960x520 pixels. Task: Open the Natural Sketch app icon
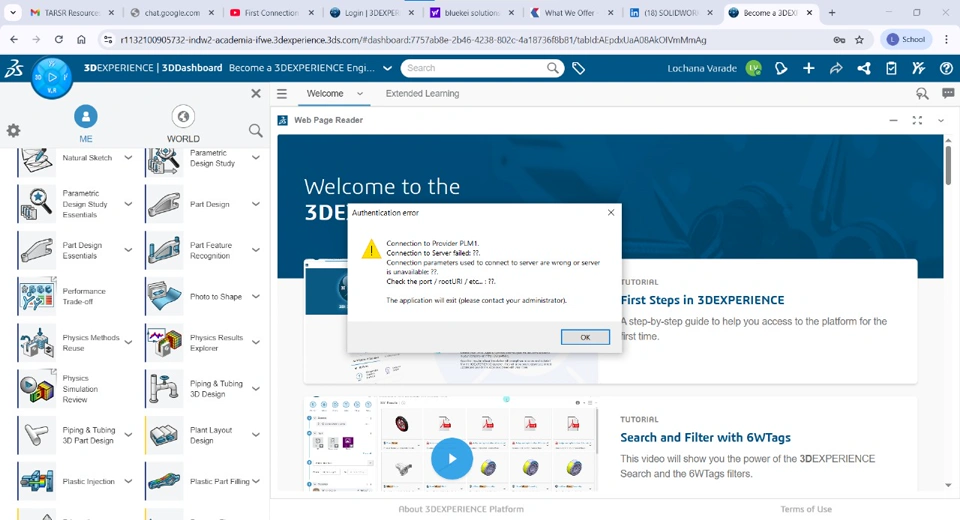(x=37, y=160)
